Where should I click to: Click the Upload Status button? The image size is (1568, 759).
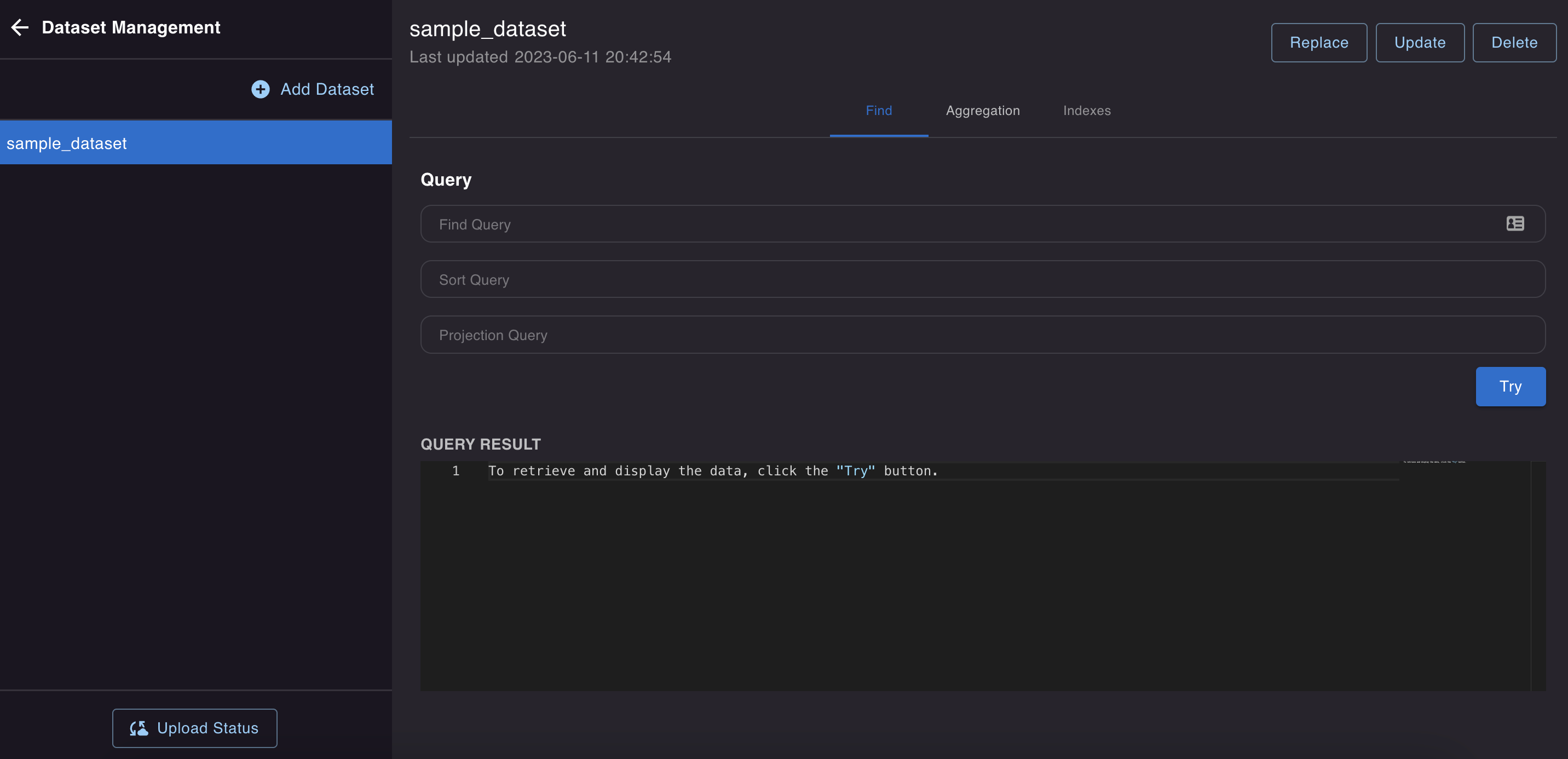coord(195,728)
